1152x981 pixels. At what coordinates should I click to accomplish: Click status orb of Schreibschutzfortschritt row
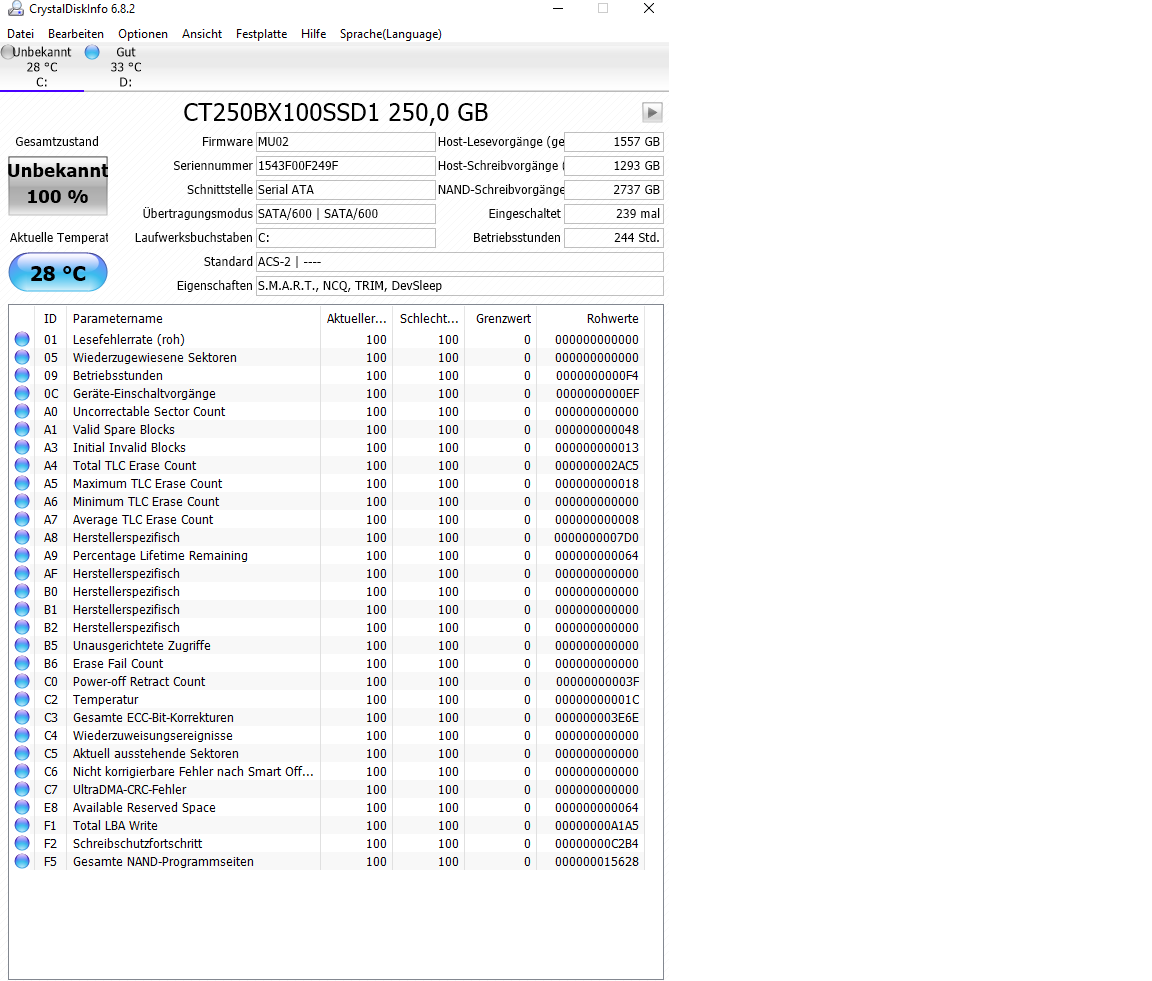(x=22, y=844)
